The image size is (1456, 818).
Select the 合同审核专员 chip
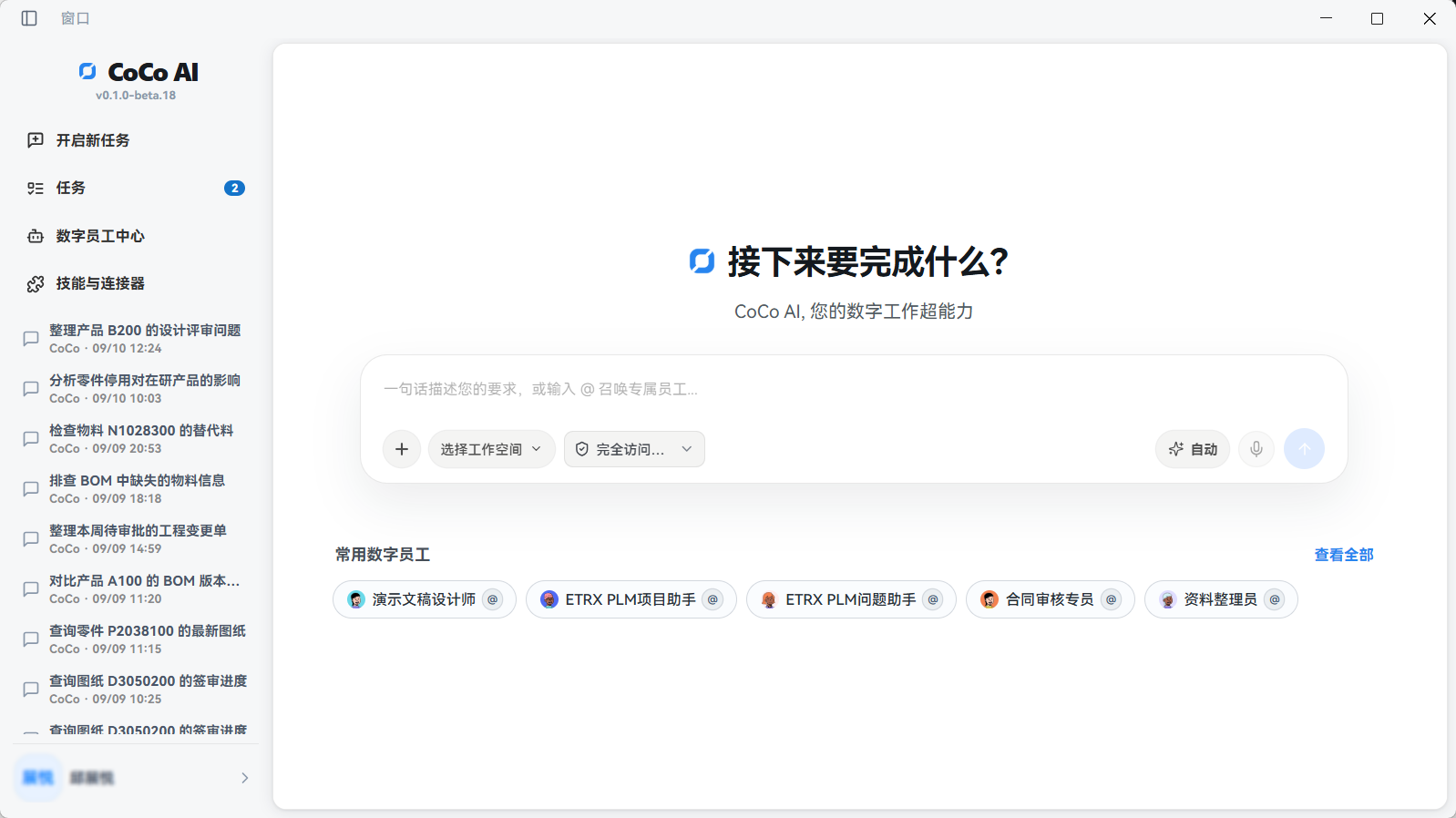(1050, 599)
